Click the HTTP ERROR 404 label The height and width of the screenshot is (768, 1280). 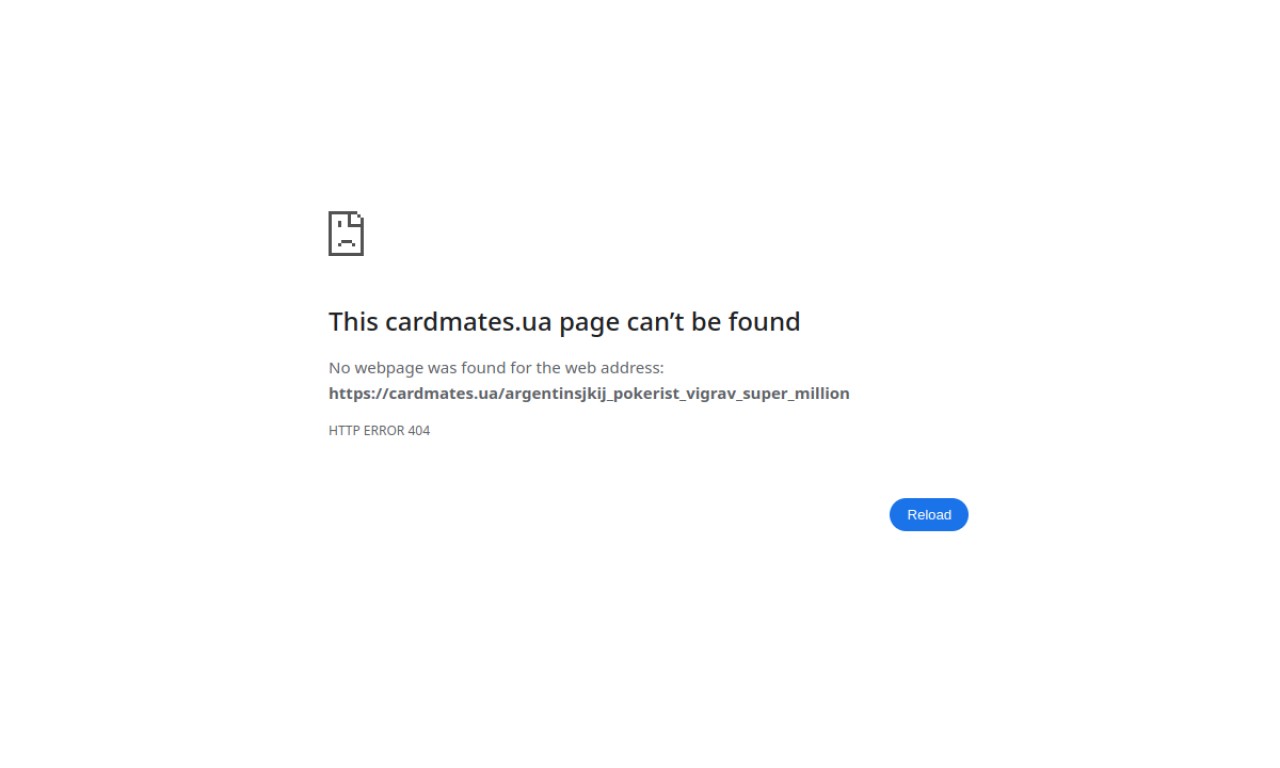coord(379,430)
